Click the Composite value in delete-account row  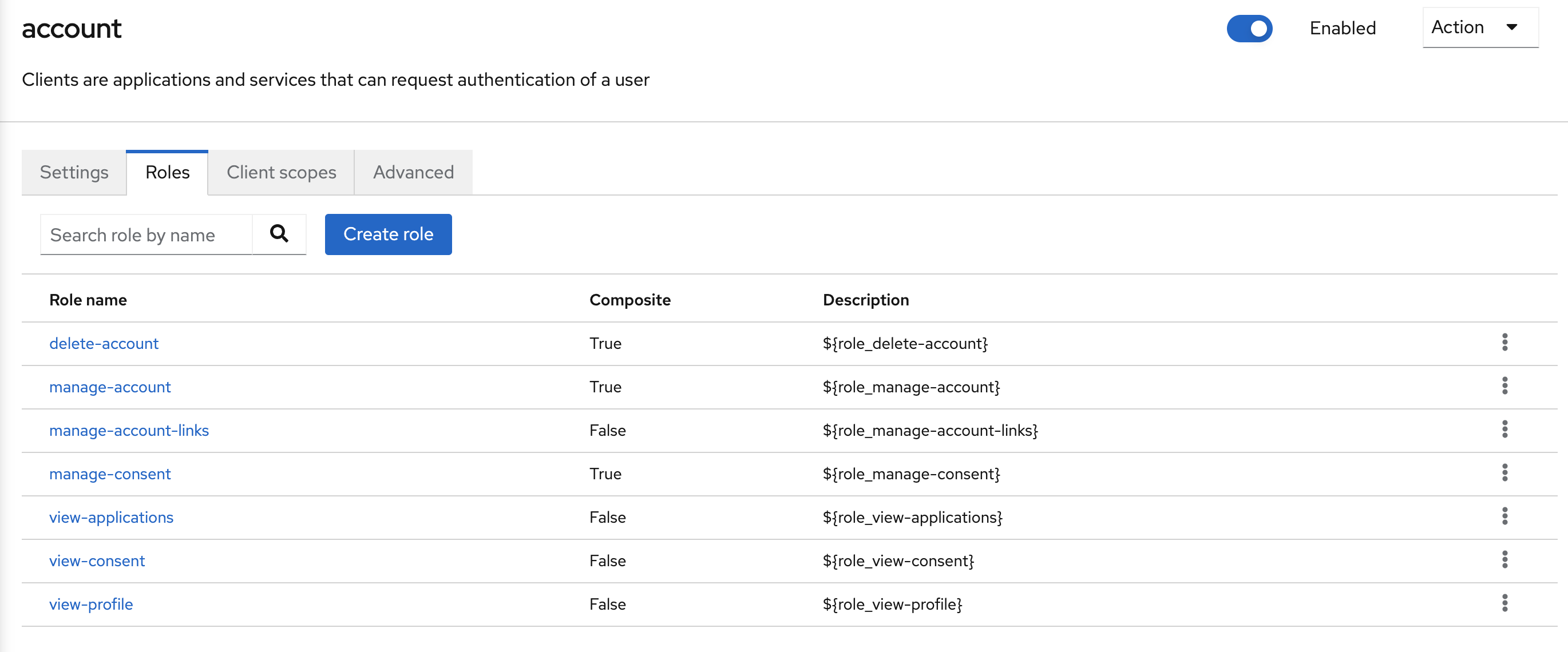(x=605, y=344)
